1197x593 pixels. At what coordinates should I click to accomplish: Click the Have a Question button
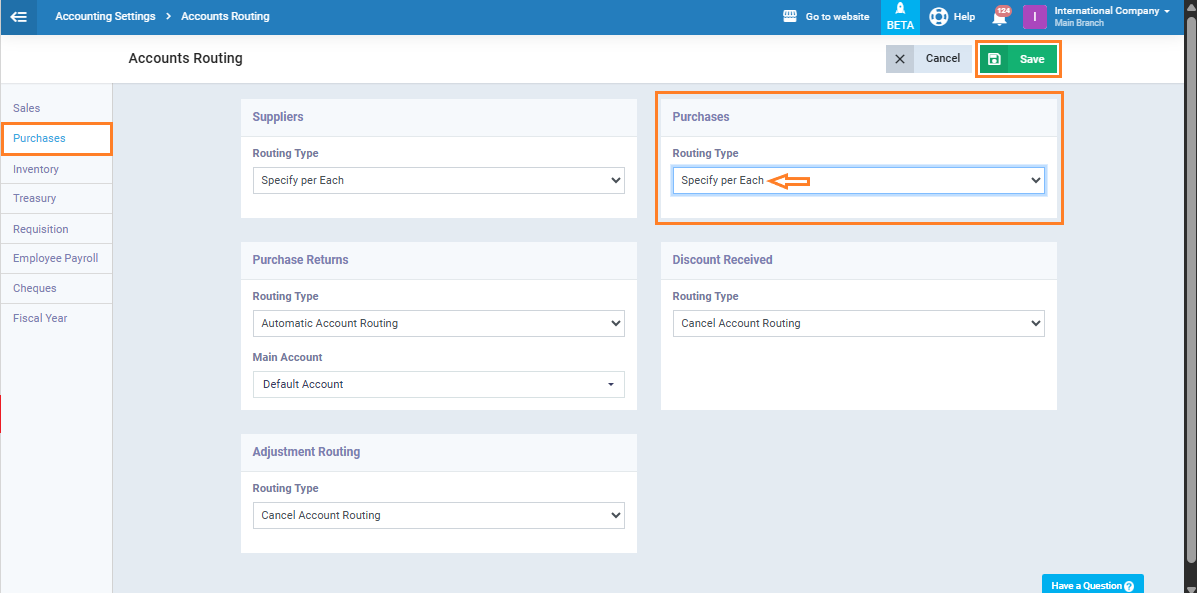(1092, 585)
